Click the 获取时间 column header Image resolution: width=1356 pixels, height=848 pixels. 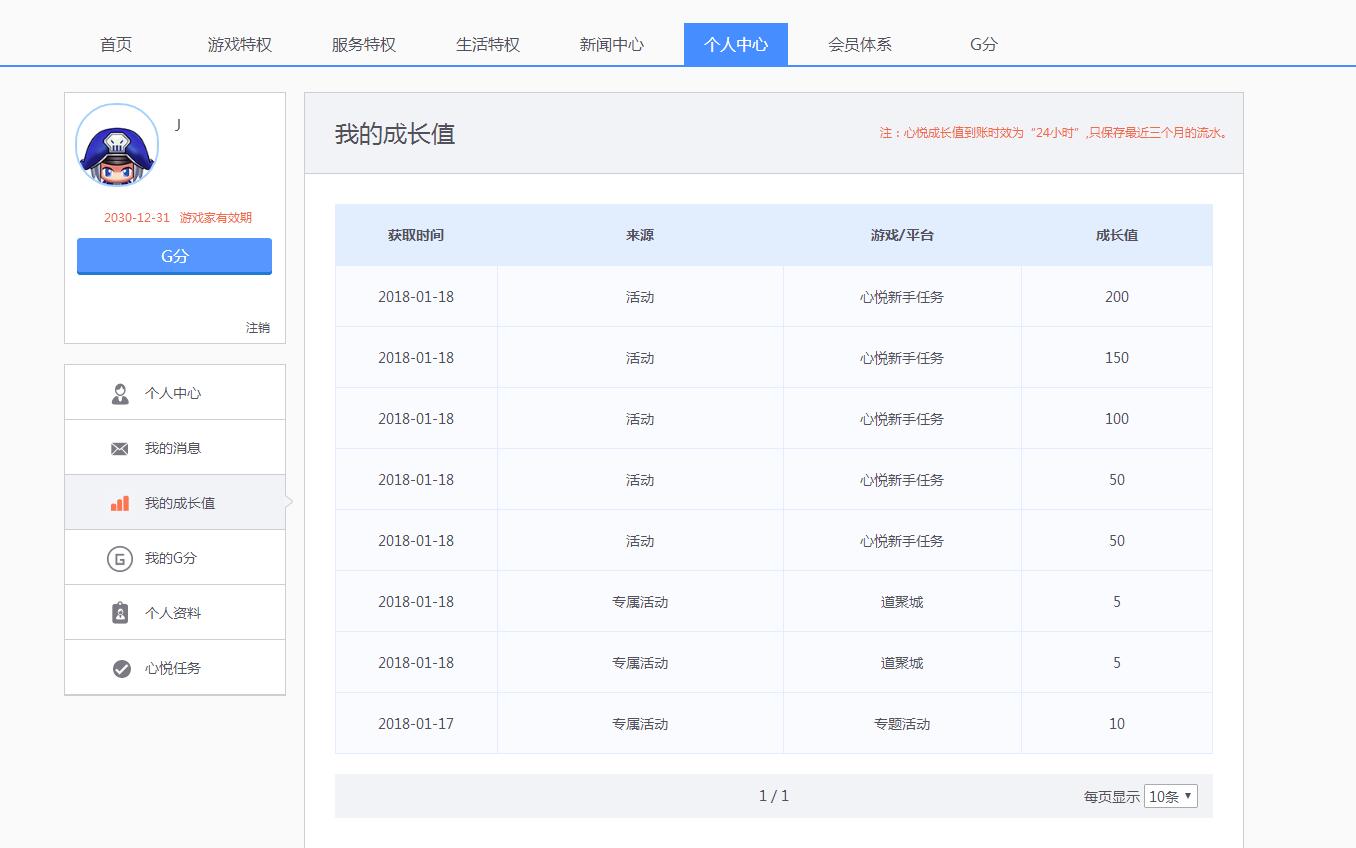[x=416, y=236]
